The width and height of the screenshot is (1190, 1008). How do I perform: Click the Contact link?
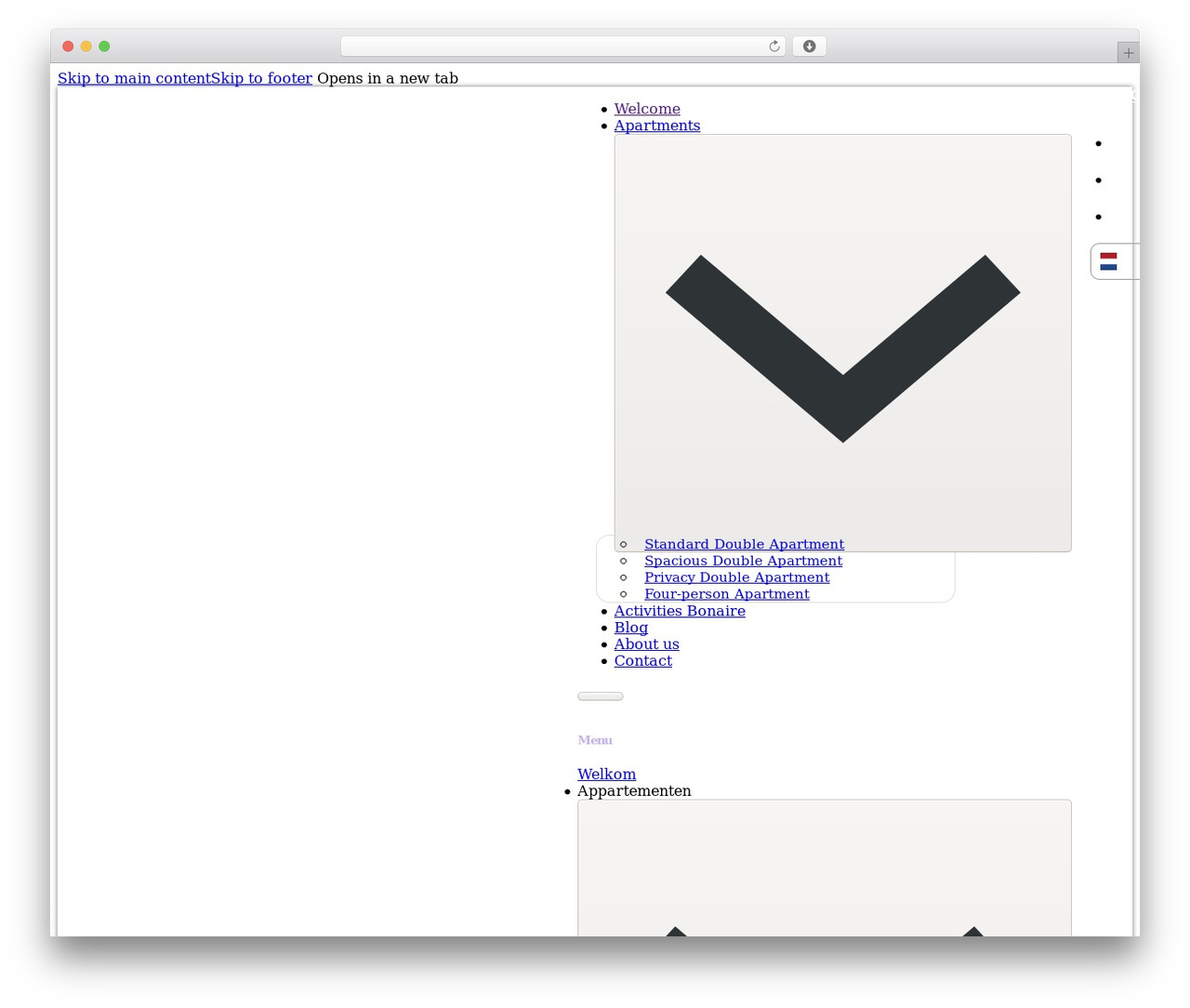coord(642,661)
